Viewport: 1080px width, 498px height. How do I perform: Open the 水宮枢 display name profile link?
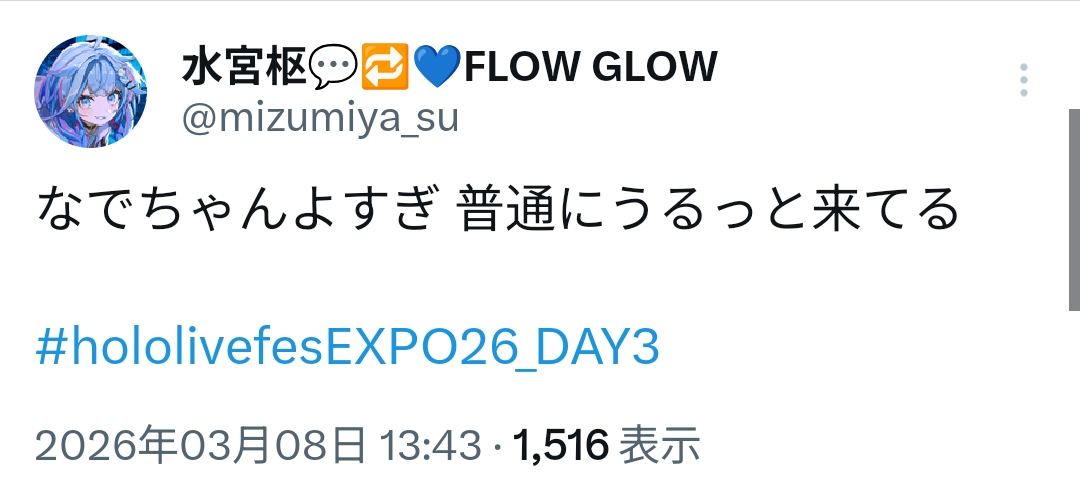[244, 67]
